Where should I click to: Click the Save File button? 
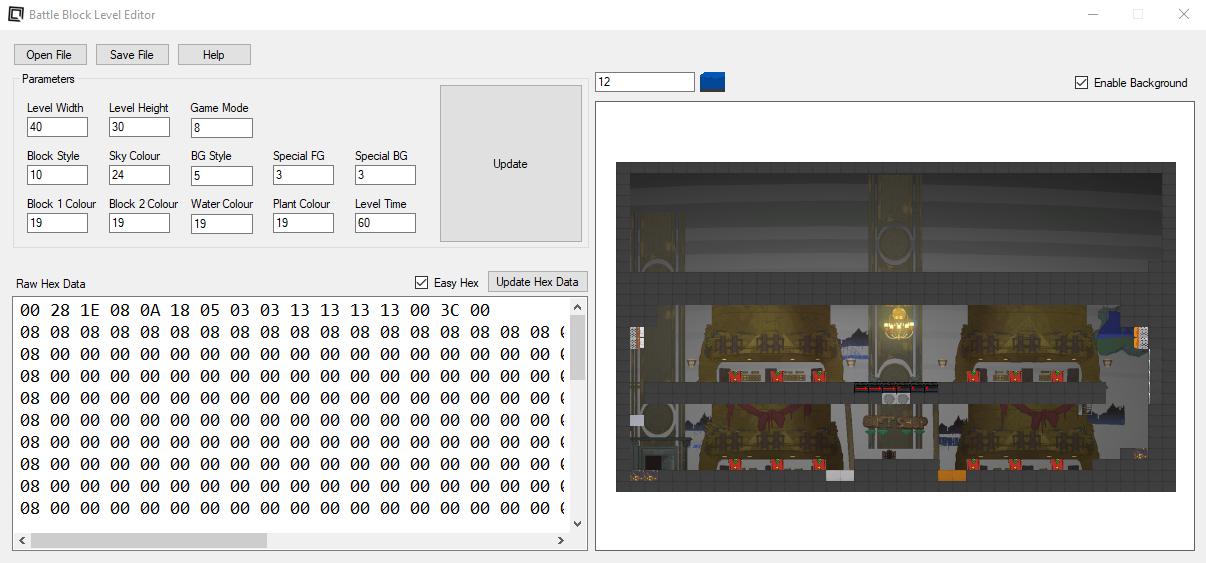132,55
